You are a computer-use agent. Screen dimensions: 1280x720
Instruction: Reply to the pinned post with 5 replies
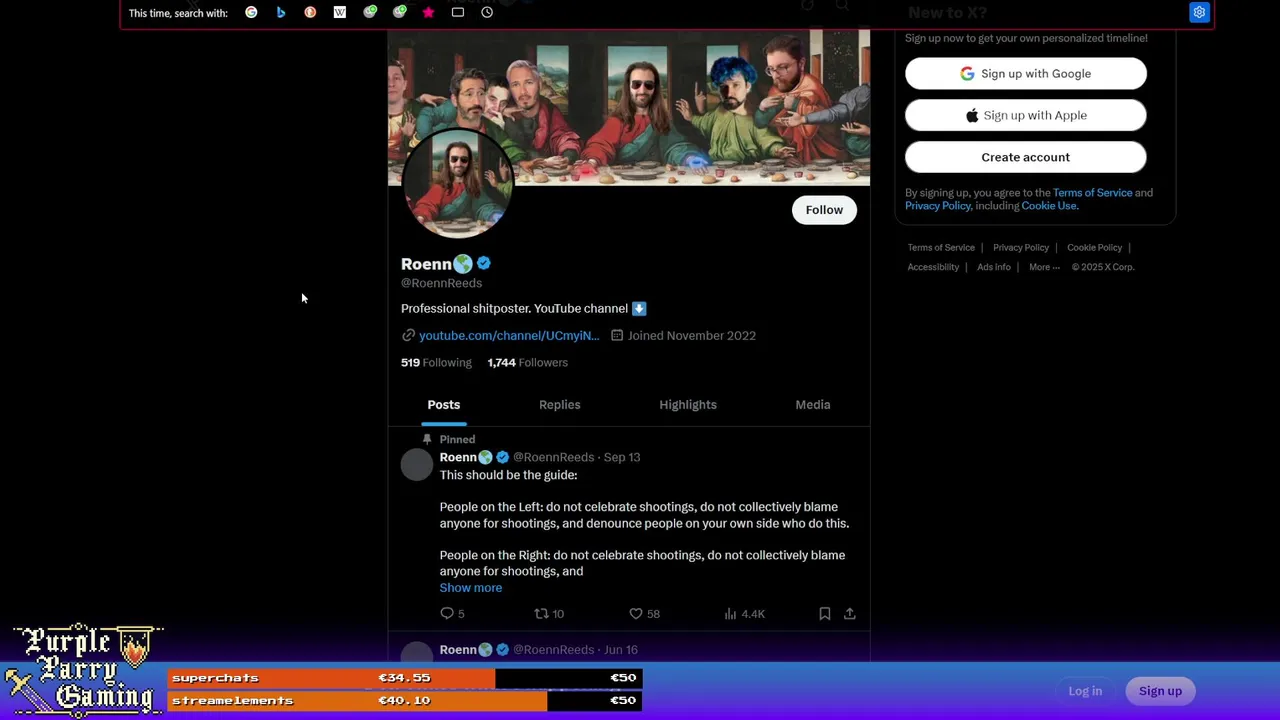[x=453, y=614]
